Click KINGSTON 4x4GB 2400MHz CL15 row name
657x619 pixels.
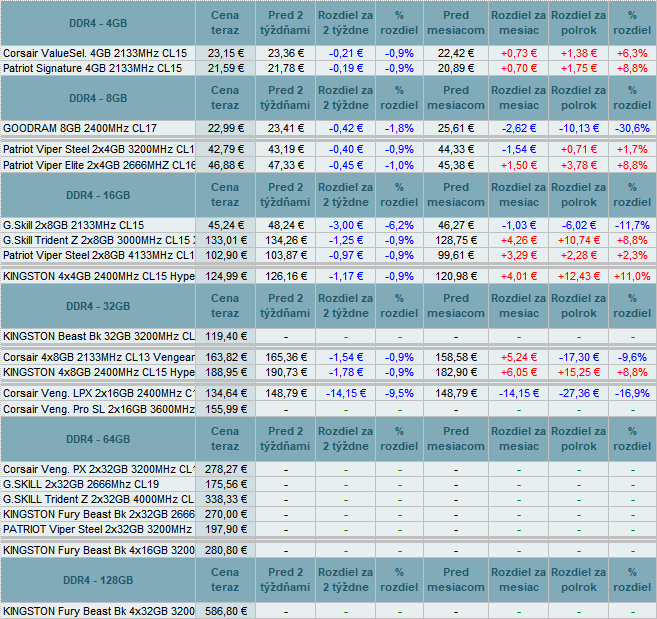click(x=98, y=276)
